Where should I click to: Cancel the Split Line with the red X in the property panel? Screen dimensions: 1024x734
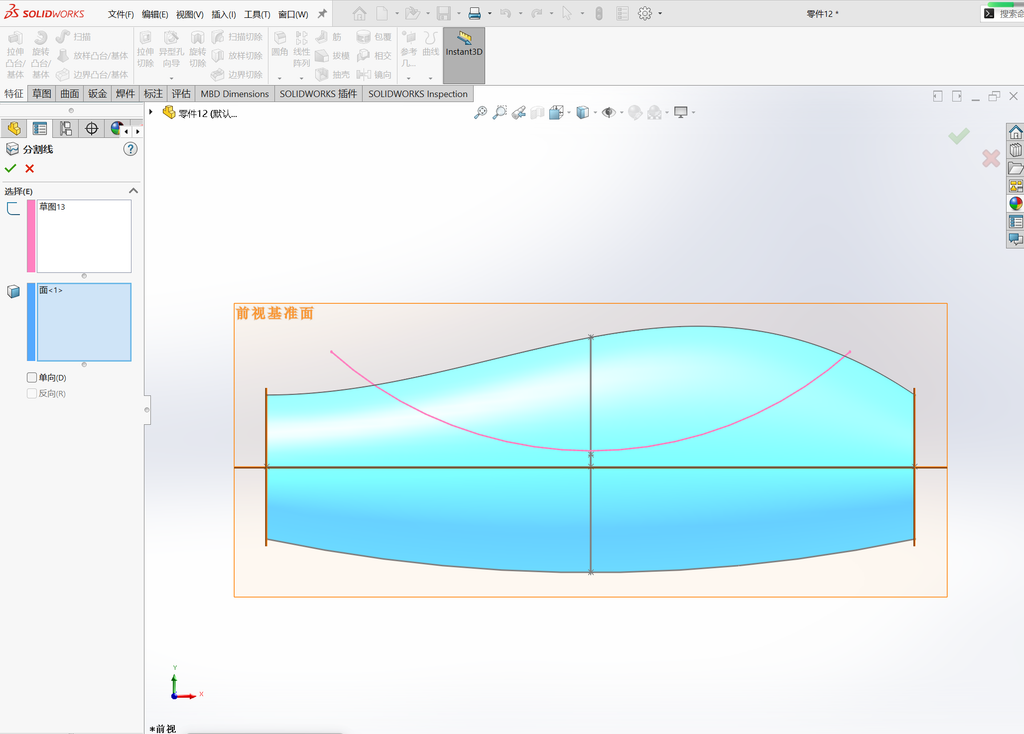pyautogui.click(x=29, y=168)
